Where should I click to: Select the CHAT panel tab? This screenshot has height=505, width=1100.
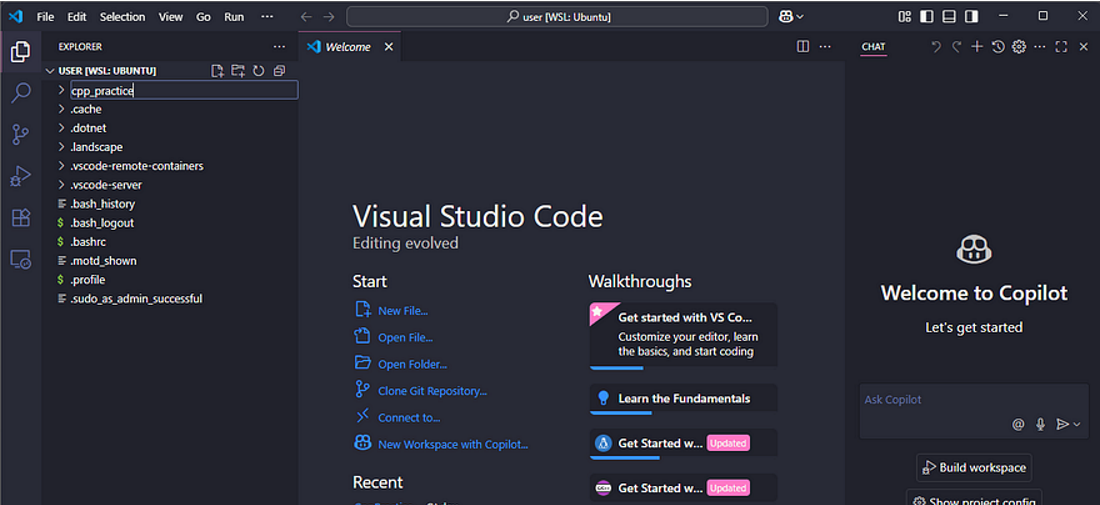(x=873, y=47)
